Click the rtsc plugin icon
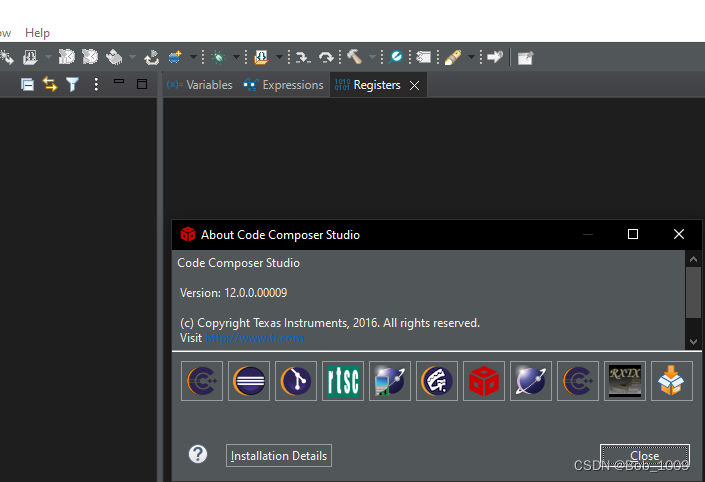This screenshot has width=705, height=482. click(343, 381)
